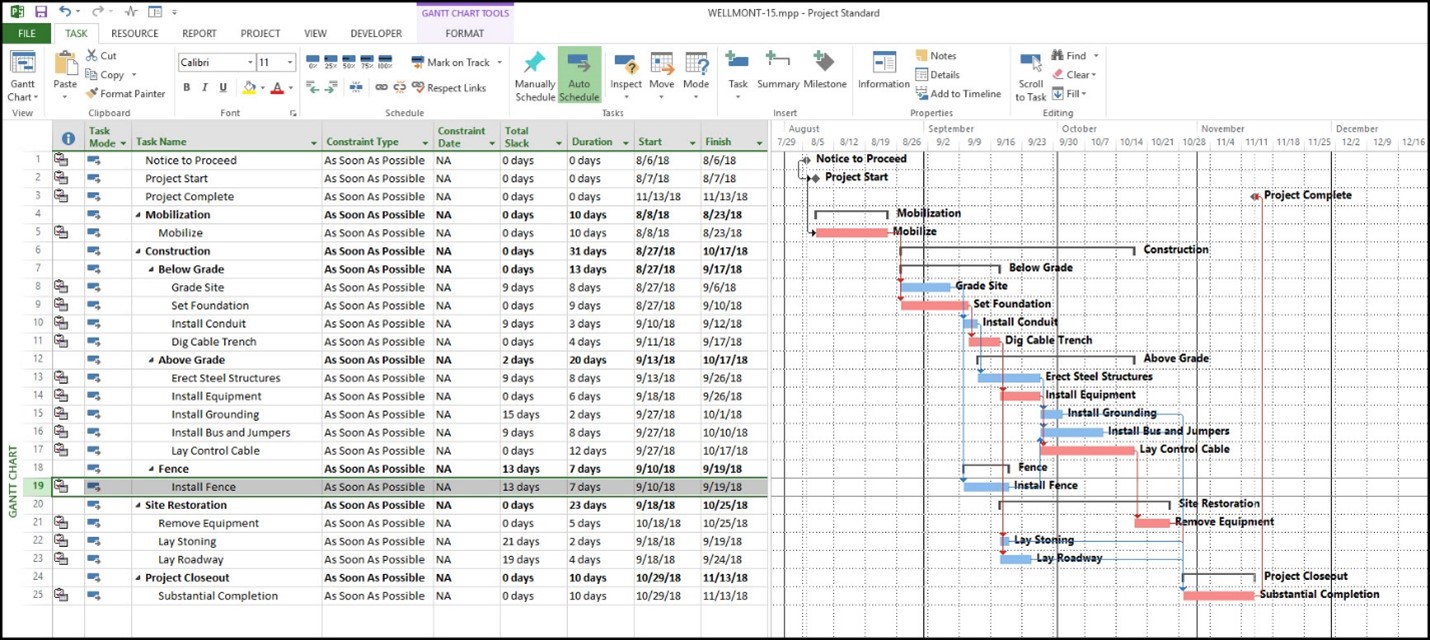1430x640 pixels.
Task: Collapse the Construction summary task
Action: [139, 252]
